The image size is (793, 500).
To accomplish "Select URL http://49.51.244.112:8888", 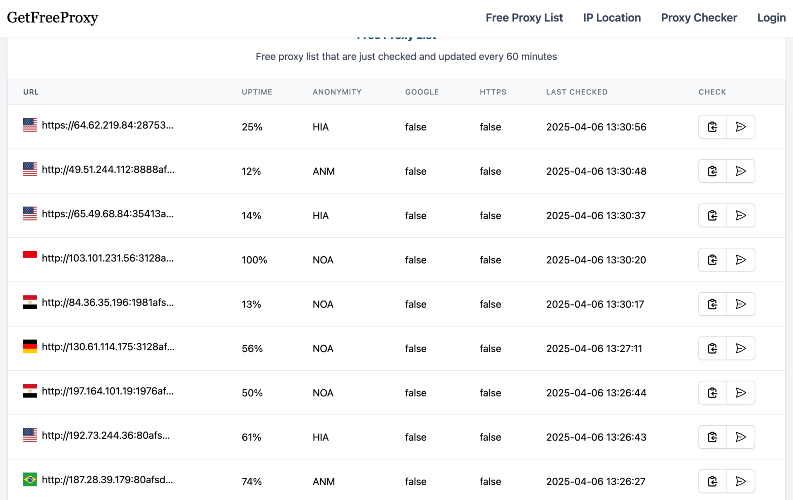I will pos(108,170).
